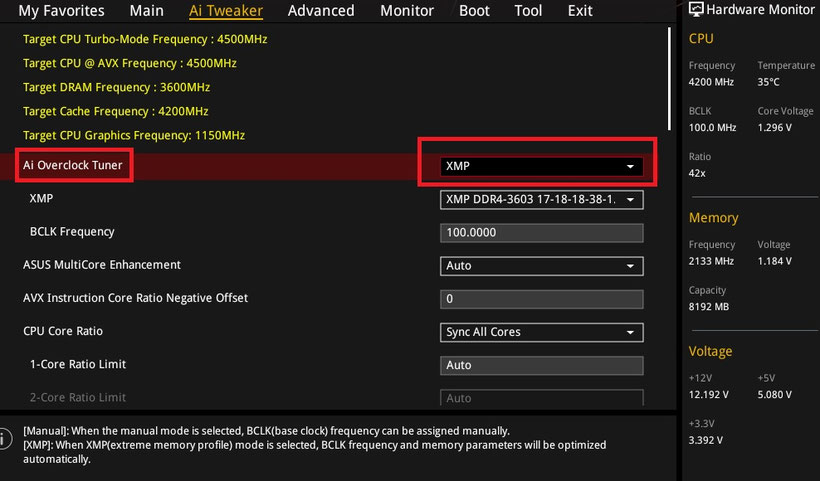Image resolution: width=820 pixels, height=481 pixels.
Task: Switch to the Main tab
Action: click(x=146, y=11)
